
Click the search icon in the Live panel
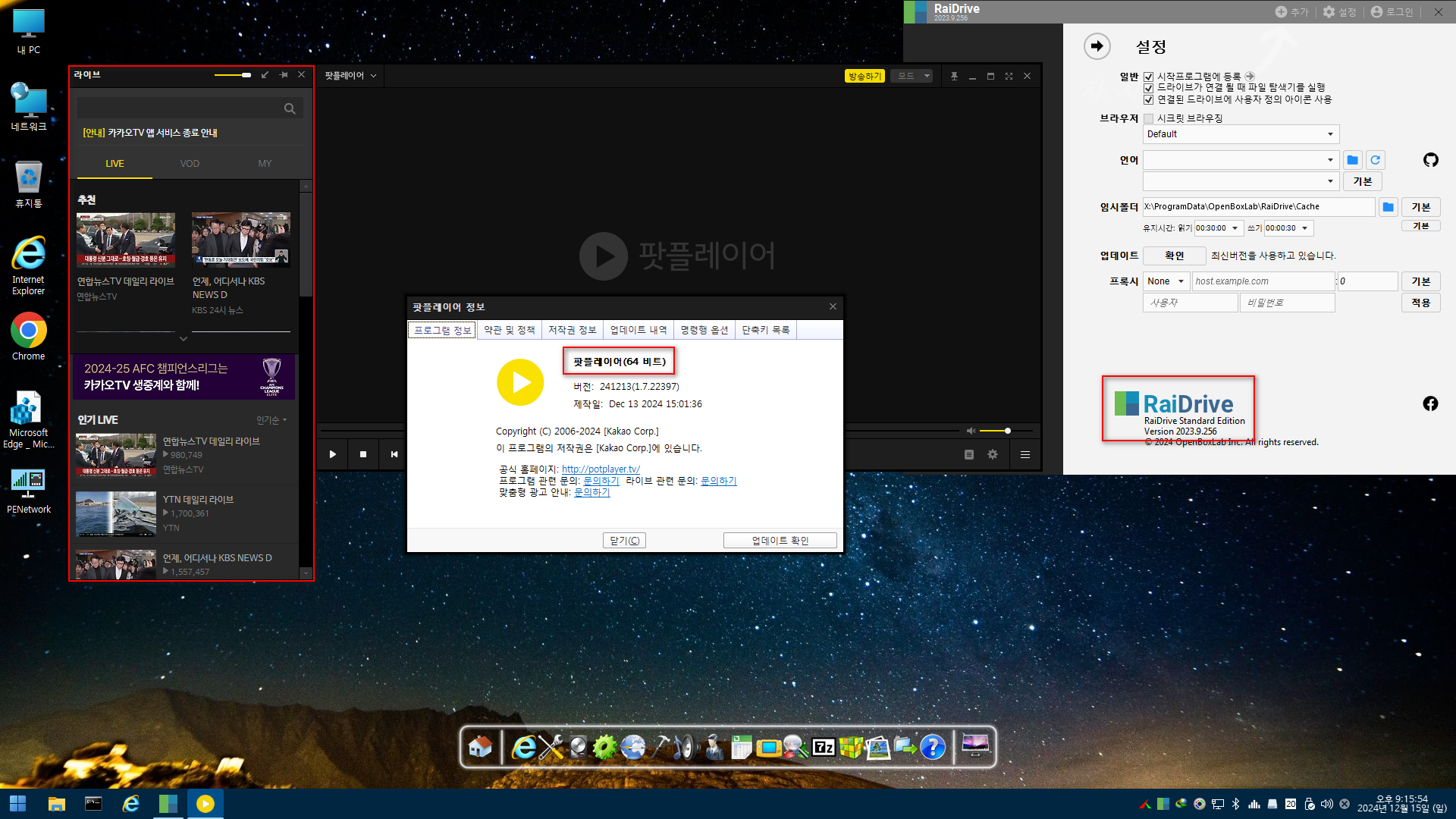pos(290,108)
